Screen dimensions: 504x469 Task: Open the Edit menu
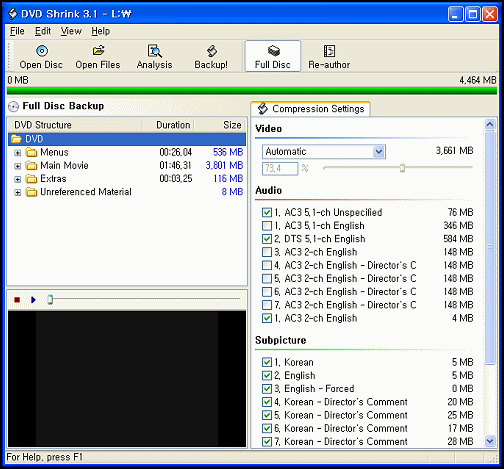(x=43, y=31)
